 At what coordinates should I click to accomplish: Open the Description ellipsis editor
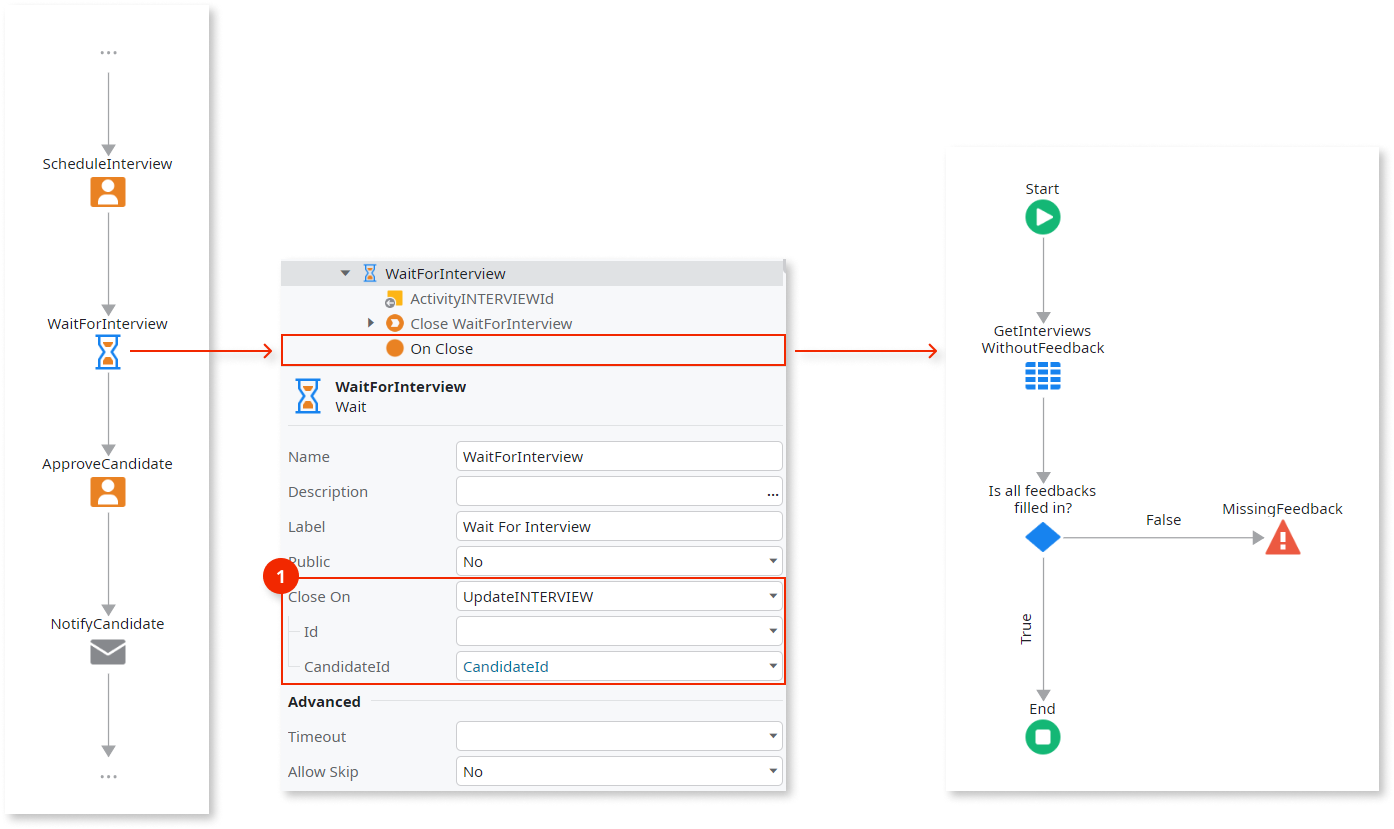[771, 492]
